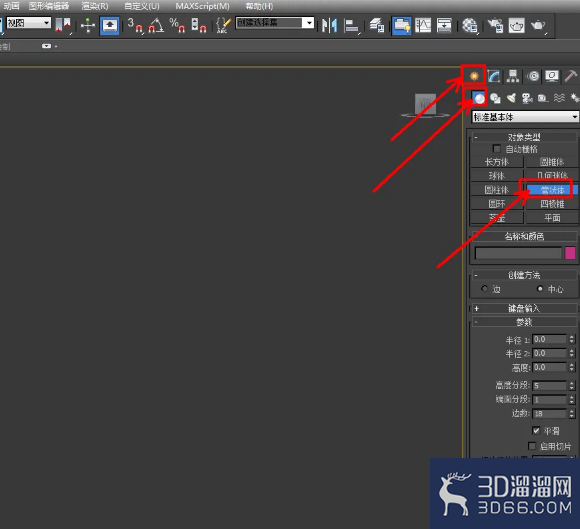The width and height of the screenshot is (580, 529).
Task: Toggle the Graphite ribbon icon
Action: coord(401,25)
